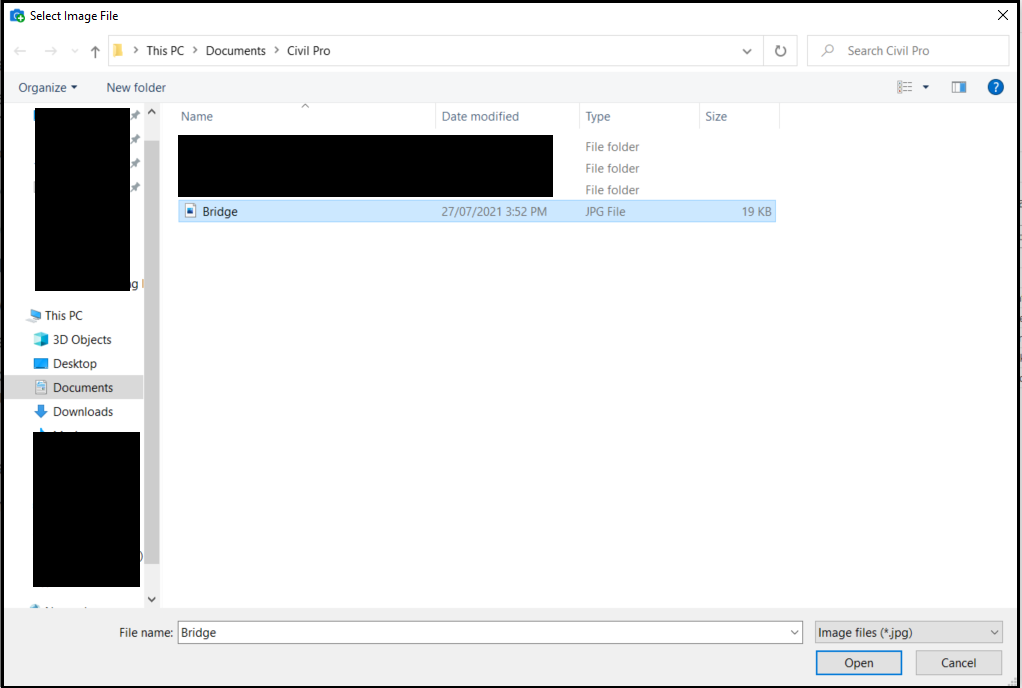Expand the File name history dropdown

795,632
